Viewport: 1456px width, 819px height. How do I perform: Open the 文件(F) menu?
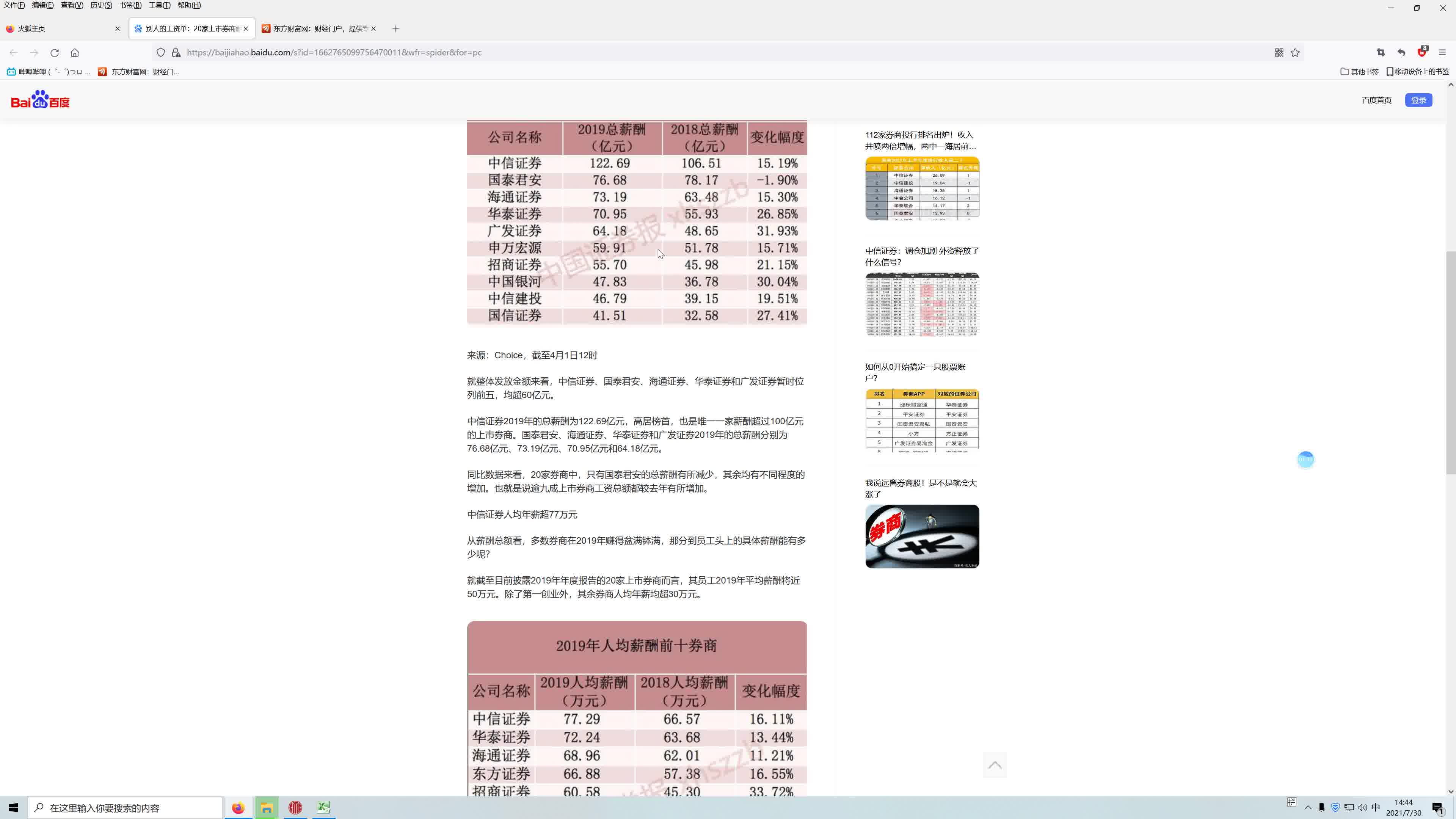pyautogui.click(x=14, y=5)
